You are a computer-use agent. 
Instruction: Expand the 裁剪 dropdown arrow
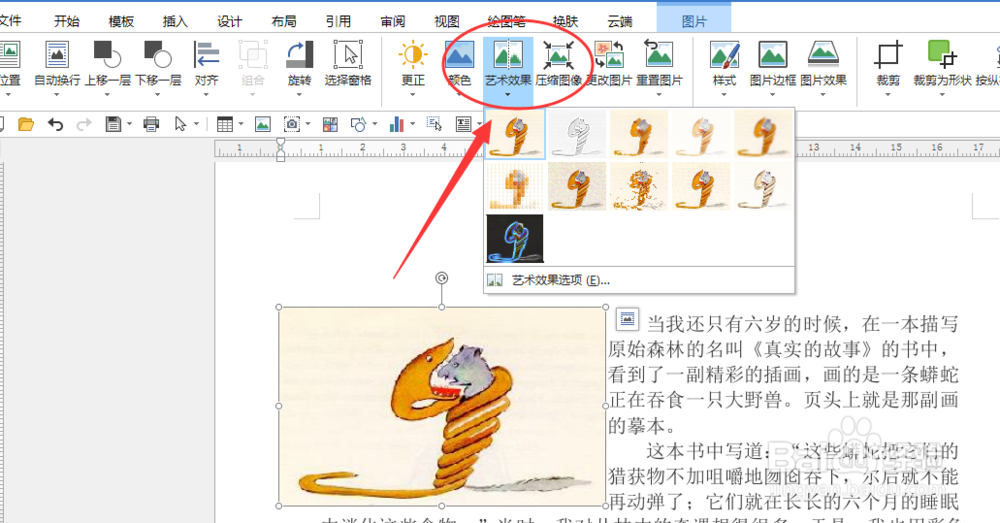(888, 94)
